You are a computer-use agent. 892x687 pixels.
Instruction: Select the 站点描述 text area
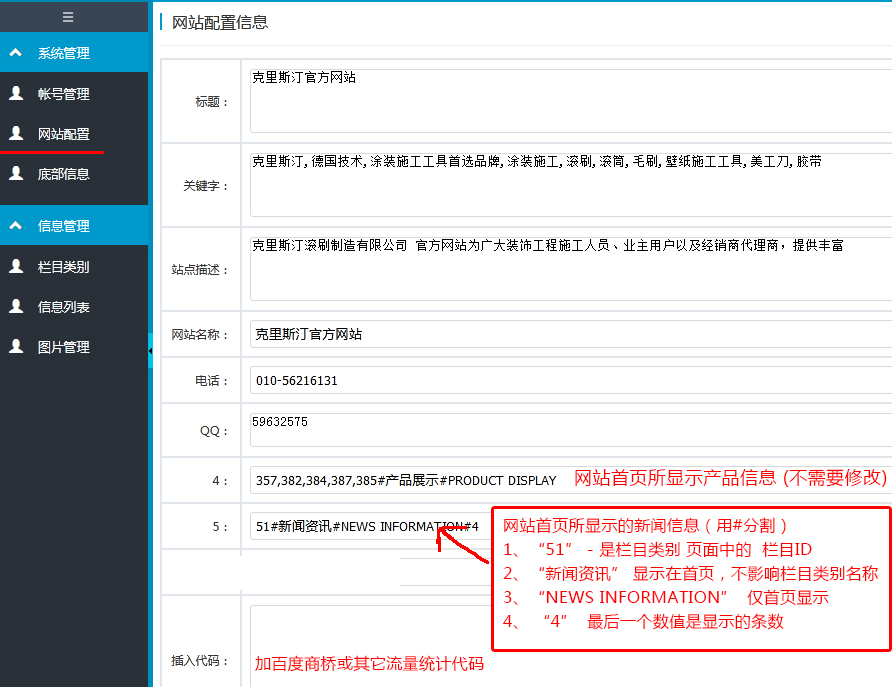tap(571, 269)
